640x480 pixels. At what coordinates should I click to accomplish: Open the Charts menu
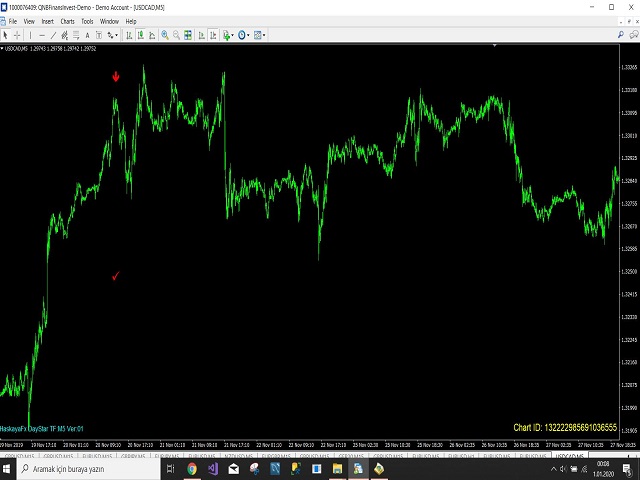tap(67, 22)
